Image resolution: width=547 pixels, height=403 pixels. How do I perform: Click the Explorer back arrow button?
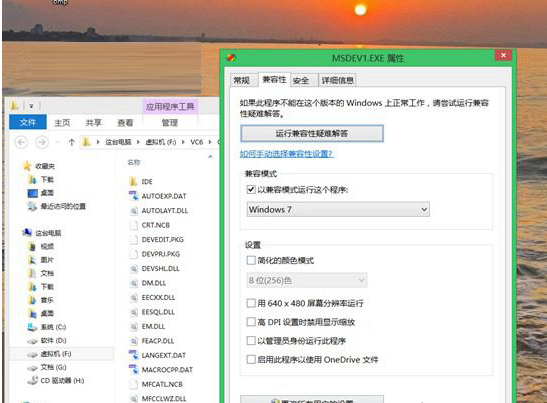21,142
